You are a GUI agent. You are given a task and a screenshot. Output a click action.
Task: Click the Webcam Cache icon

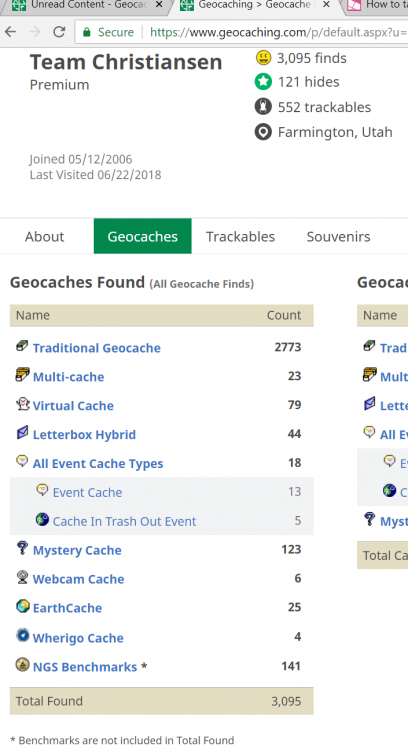click(22, 577)
